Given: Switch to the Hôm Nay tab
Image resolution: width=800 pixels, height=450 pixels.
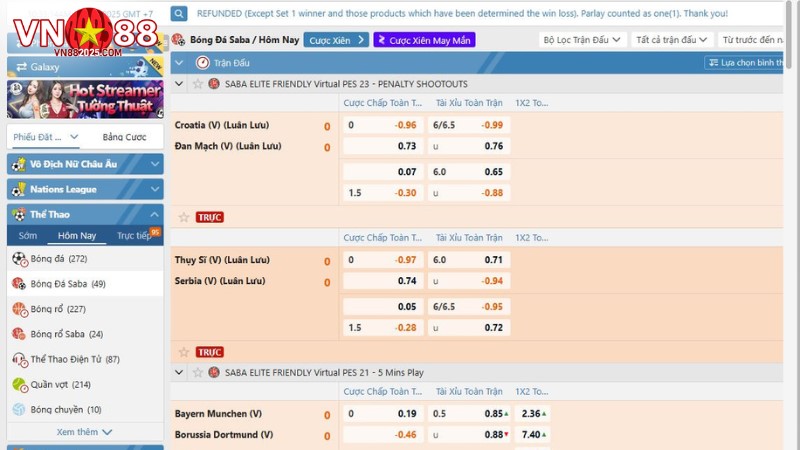Looking at the screenshot, I should click(x=77, y=236).
